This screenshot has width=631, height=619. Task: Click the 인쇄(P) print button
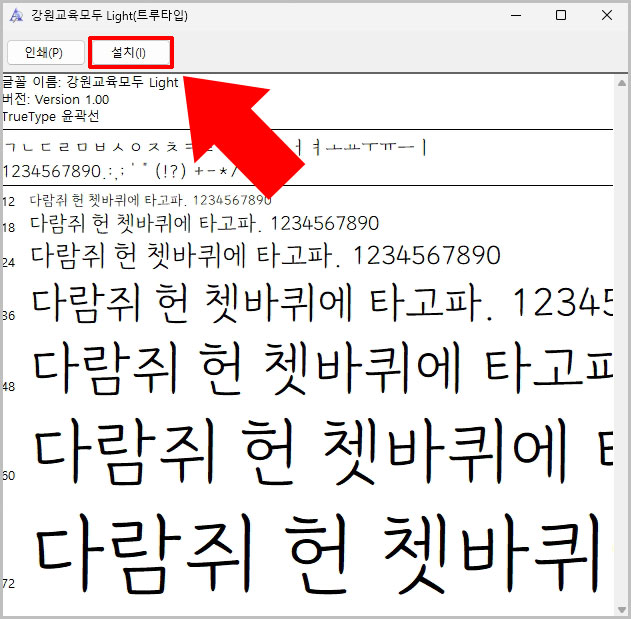pyautogui.click(x=45, y=52)
